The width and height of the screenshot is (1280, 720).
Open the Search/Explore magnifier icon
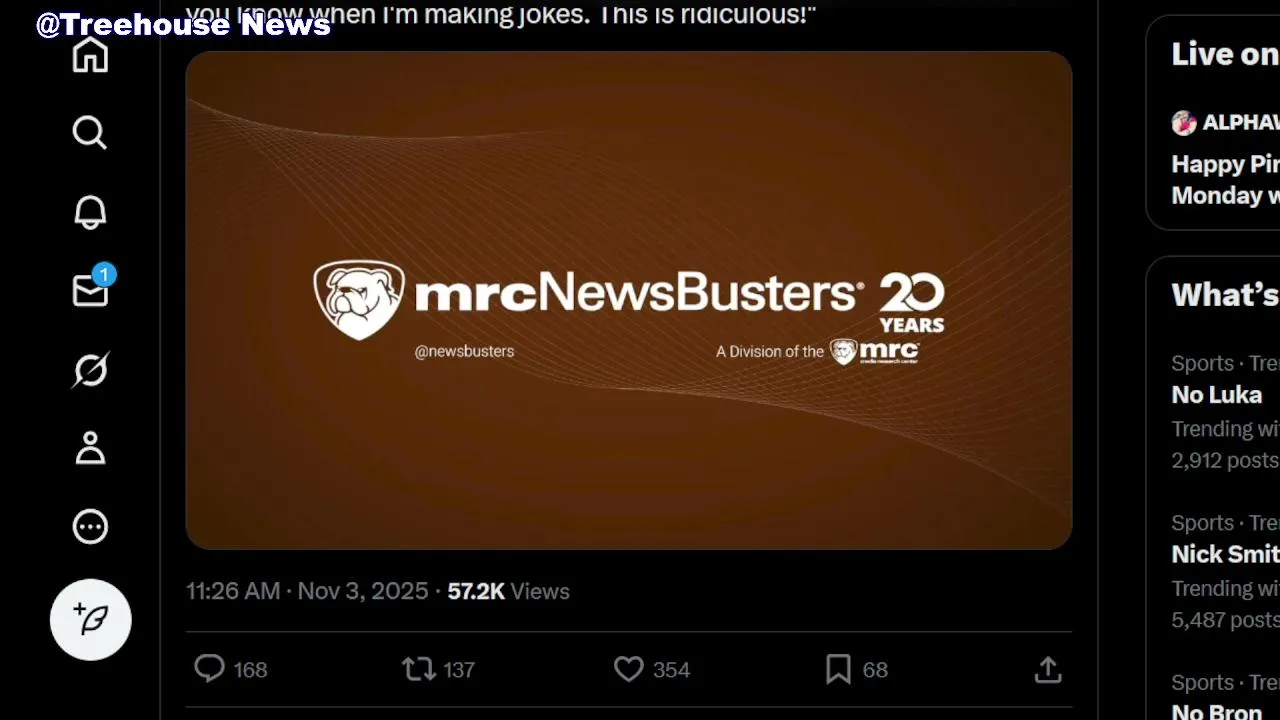90,132
